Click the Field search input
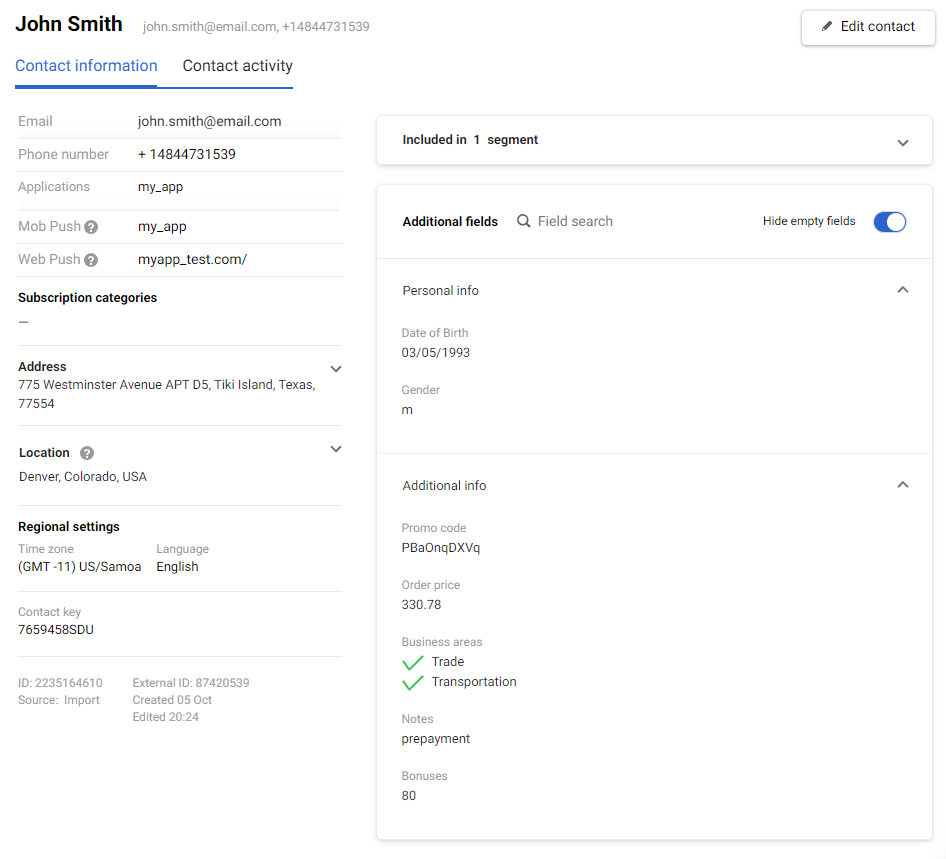The image size is (946, 859). [x=575, y=221]
